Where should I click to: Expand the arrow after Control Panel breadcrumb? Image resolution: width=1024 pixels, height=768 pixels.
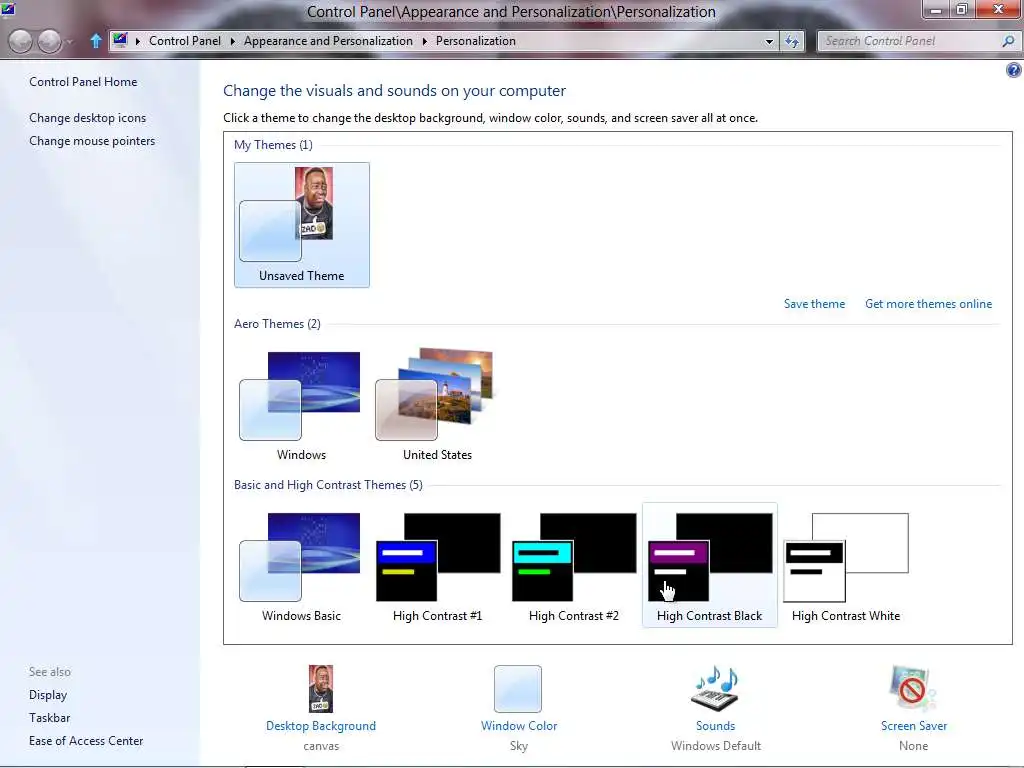click(x=232, y=41)
